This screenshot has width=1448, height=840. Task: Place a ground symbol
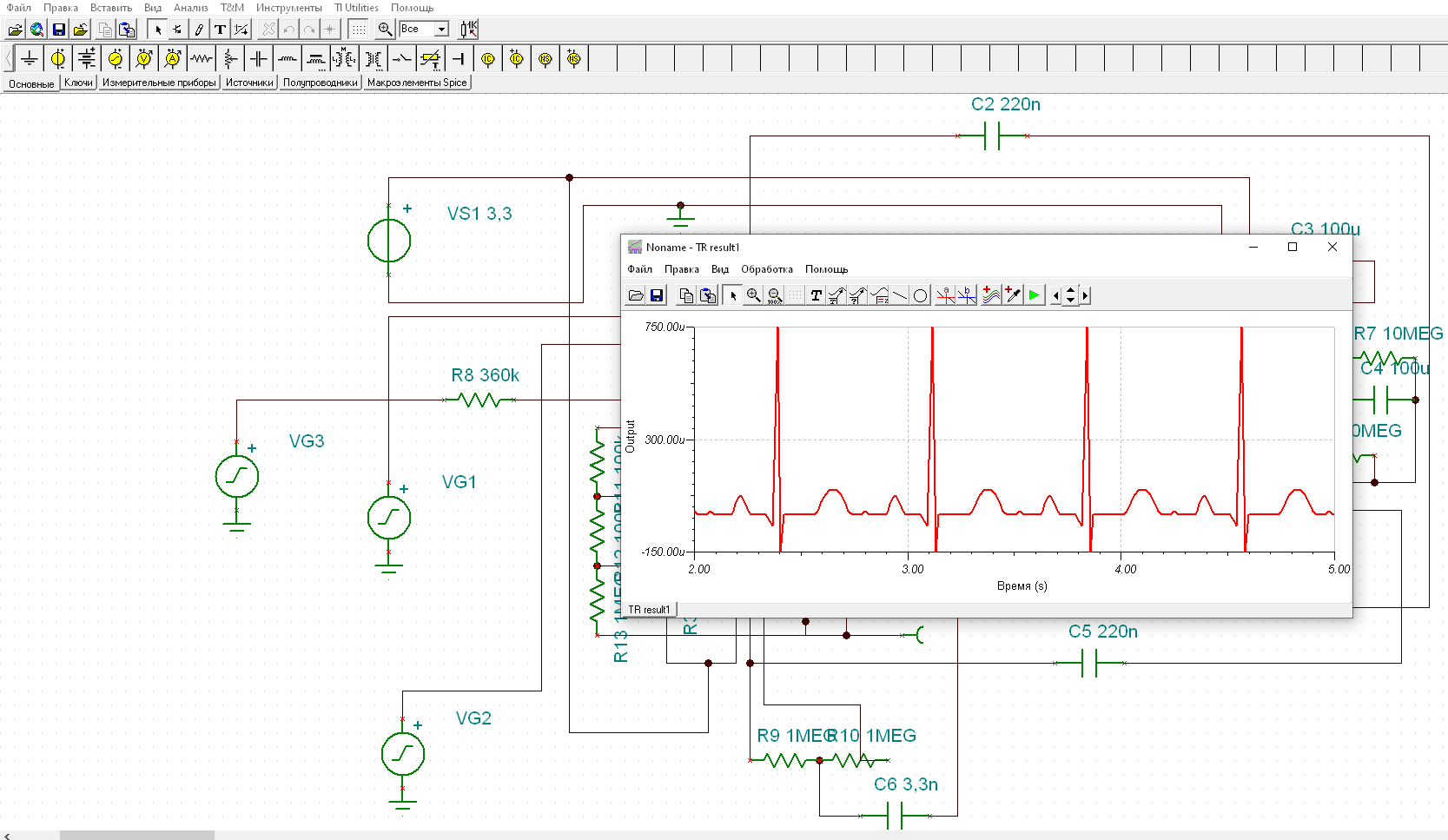[30, 59]
